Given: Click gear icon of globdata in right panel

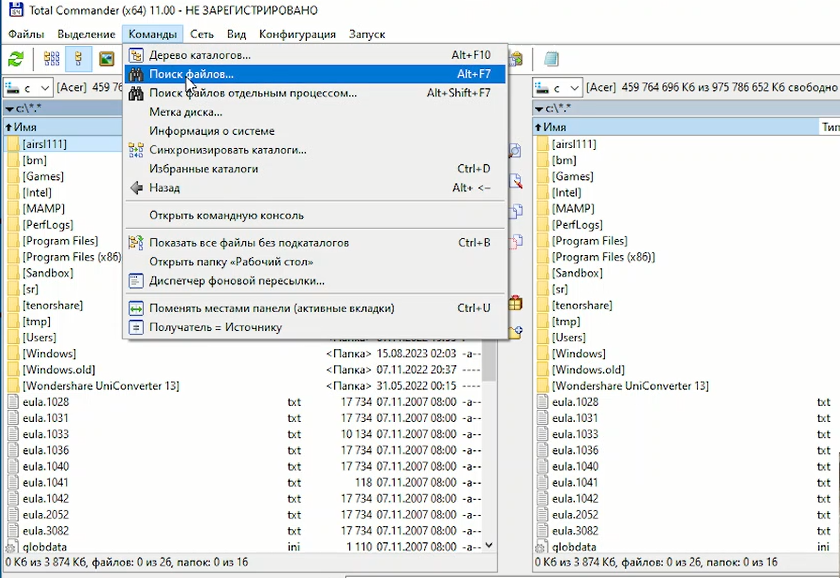Looking at the screenshot, I should tap(542, 547).
